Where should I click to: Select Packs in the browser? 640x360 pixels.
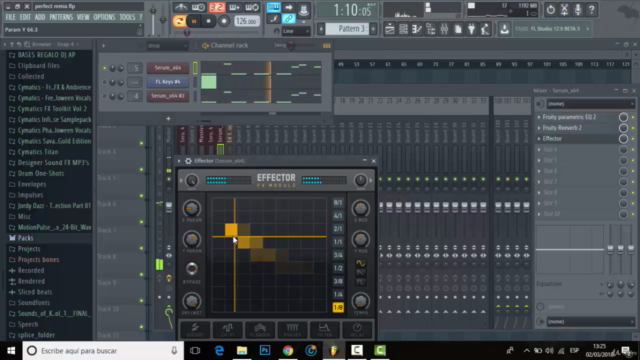point(25,238)
